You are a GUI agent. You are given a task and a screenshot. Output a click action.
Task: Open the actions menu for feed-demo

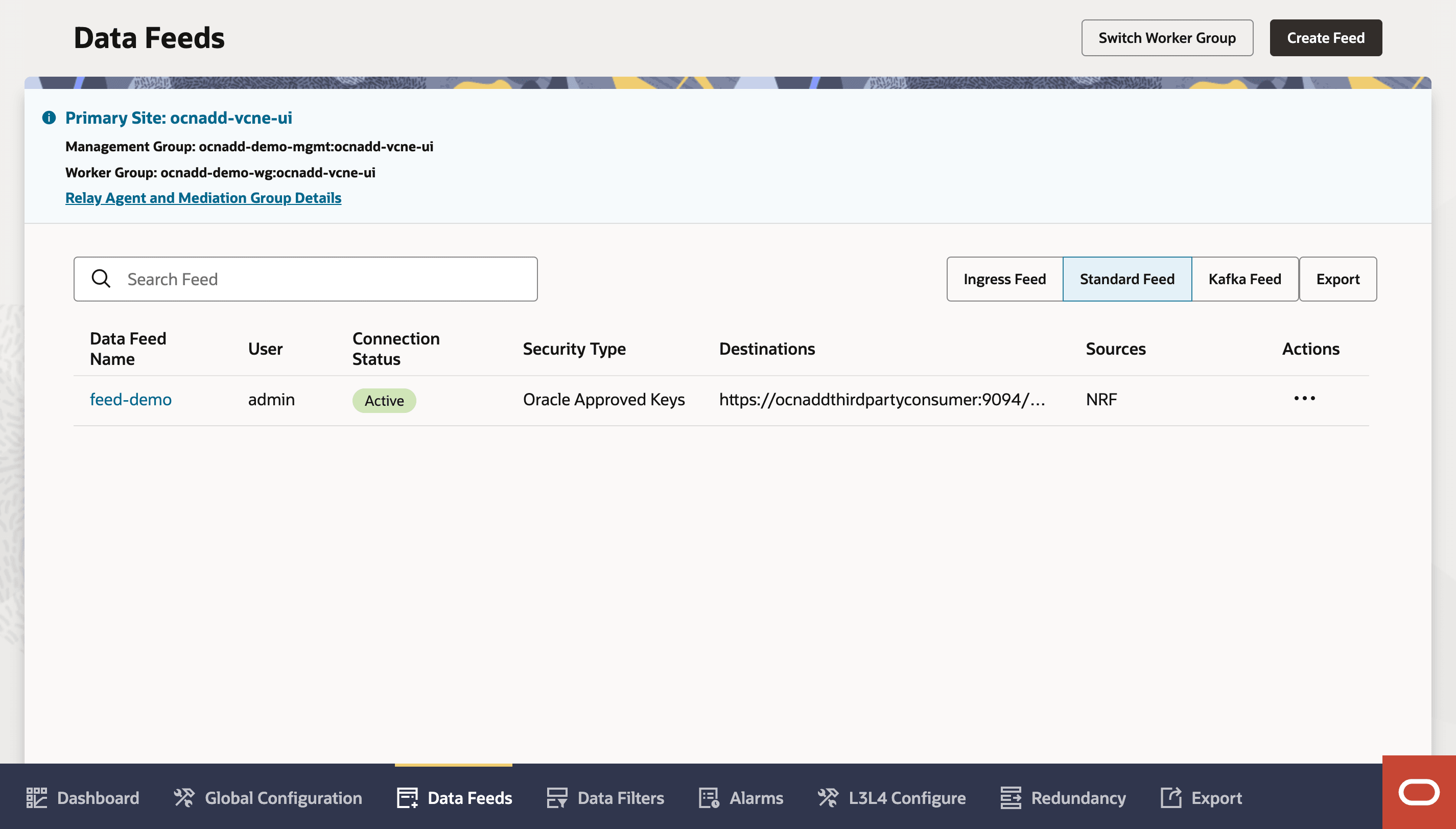click(1304, 399)
